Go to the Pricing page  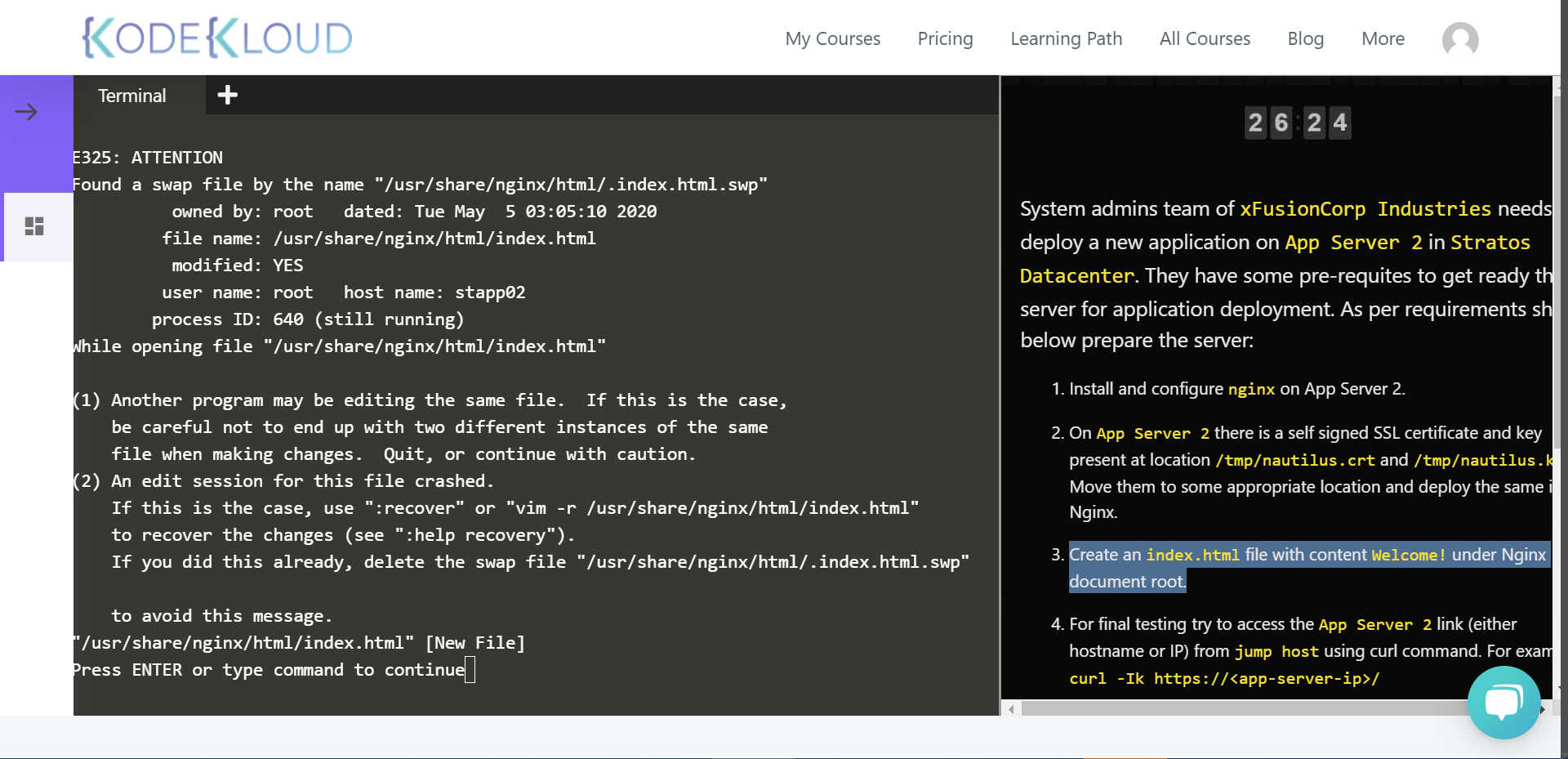945,38
